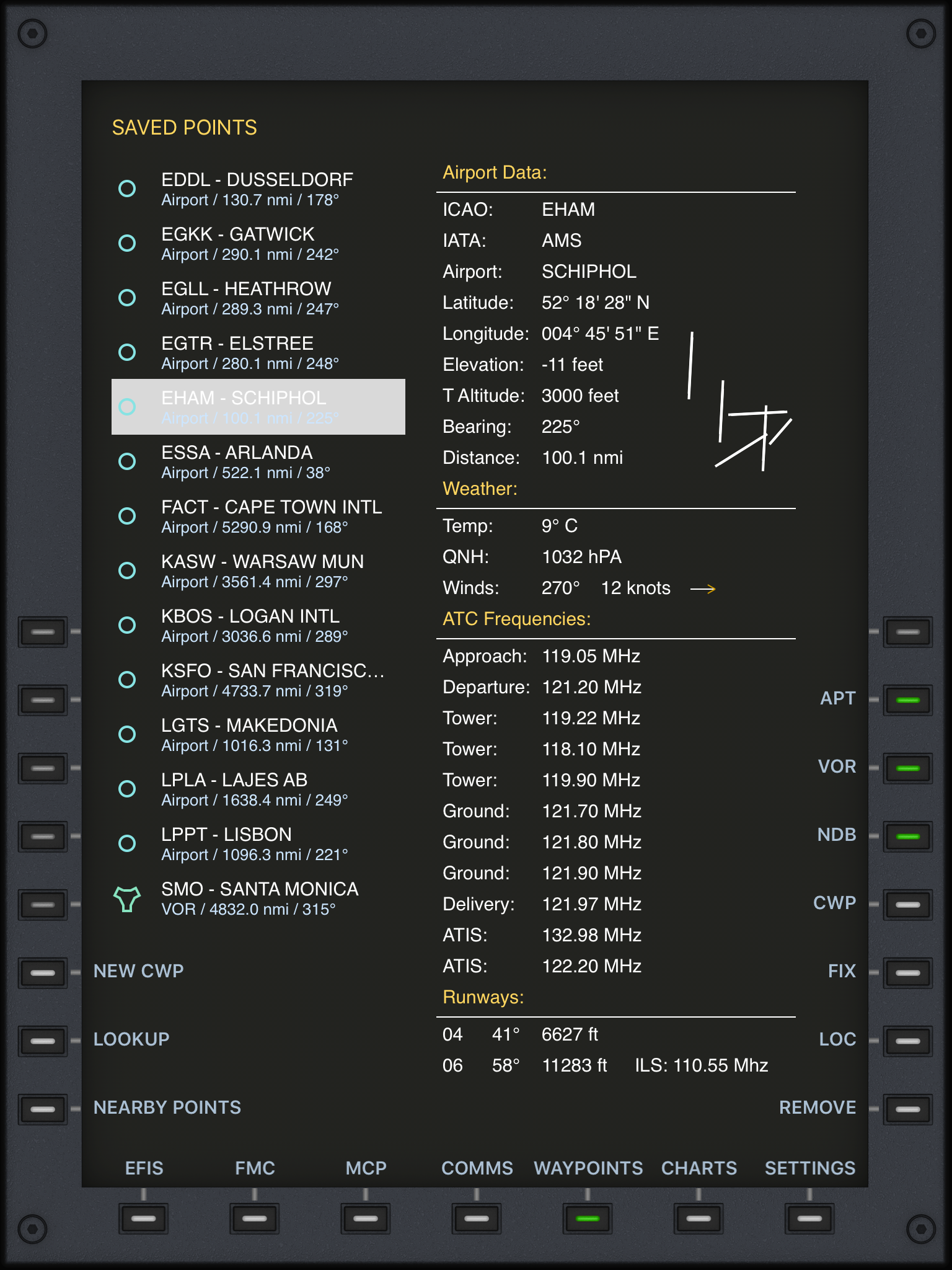This screenshot has width=952, height=1270.
Task: Select the EDDL - DUSSELDORF saved point
Action: pos(258,189)
